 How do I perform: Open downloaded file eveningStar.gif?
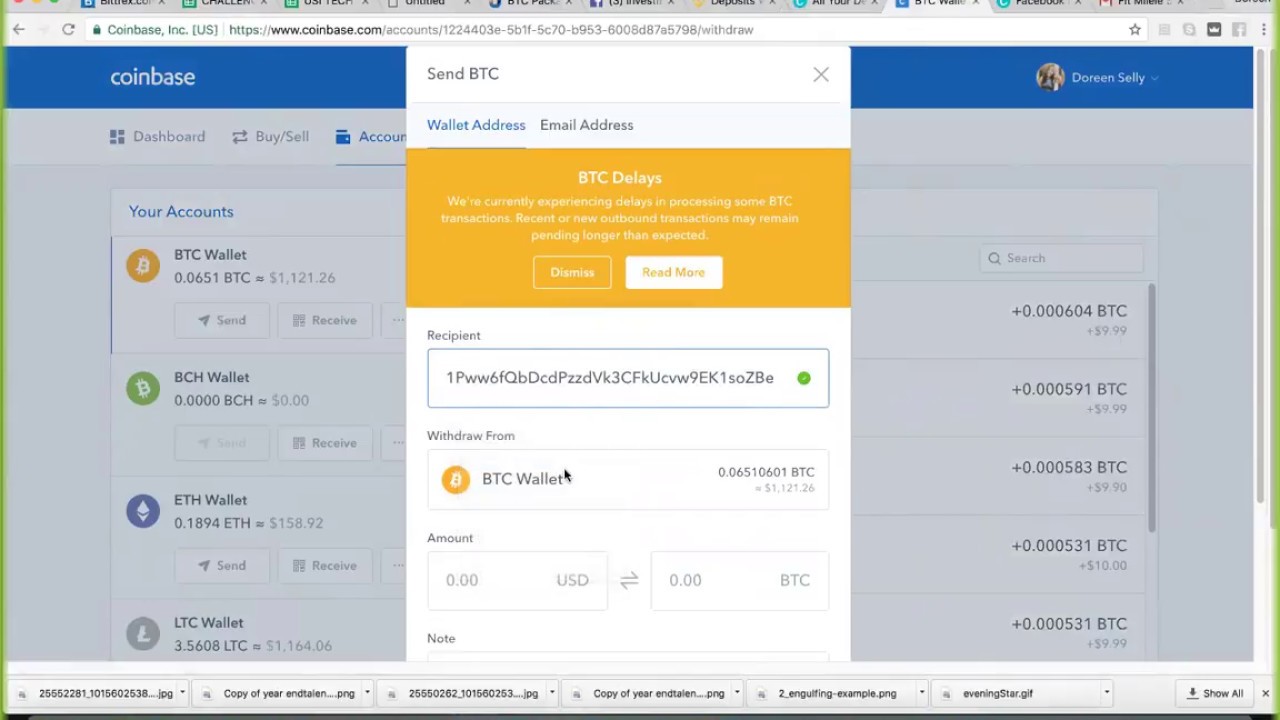click(x=997, y=693)
